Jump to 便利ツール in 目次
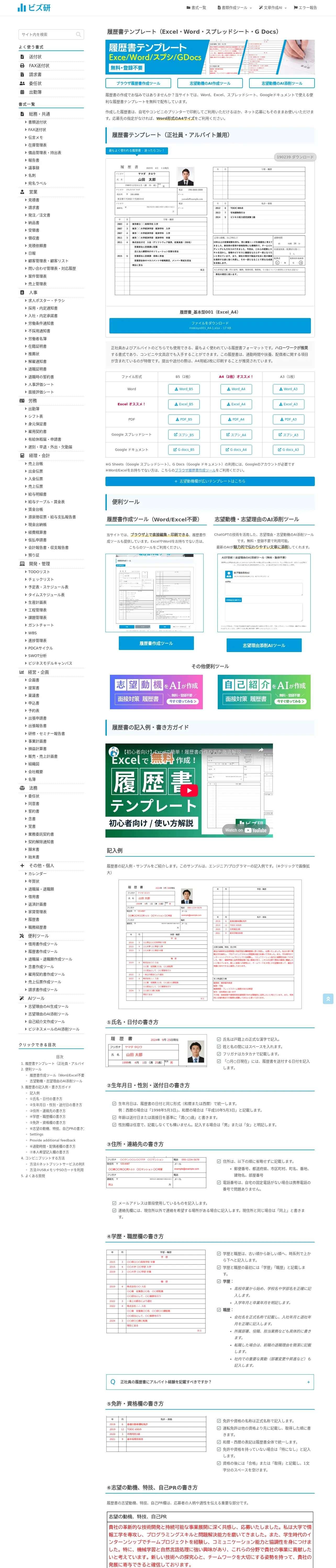This screenshot has height=1568, width=336. [x=33, y=1069]
